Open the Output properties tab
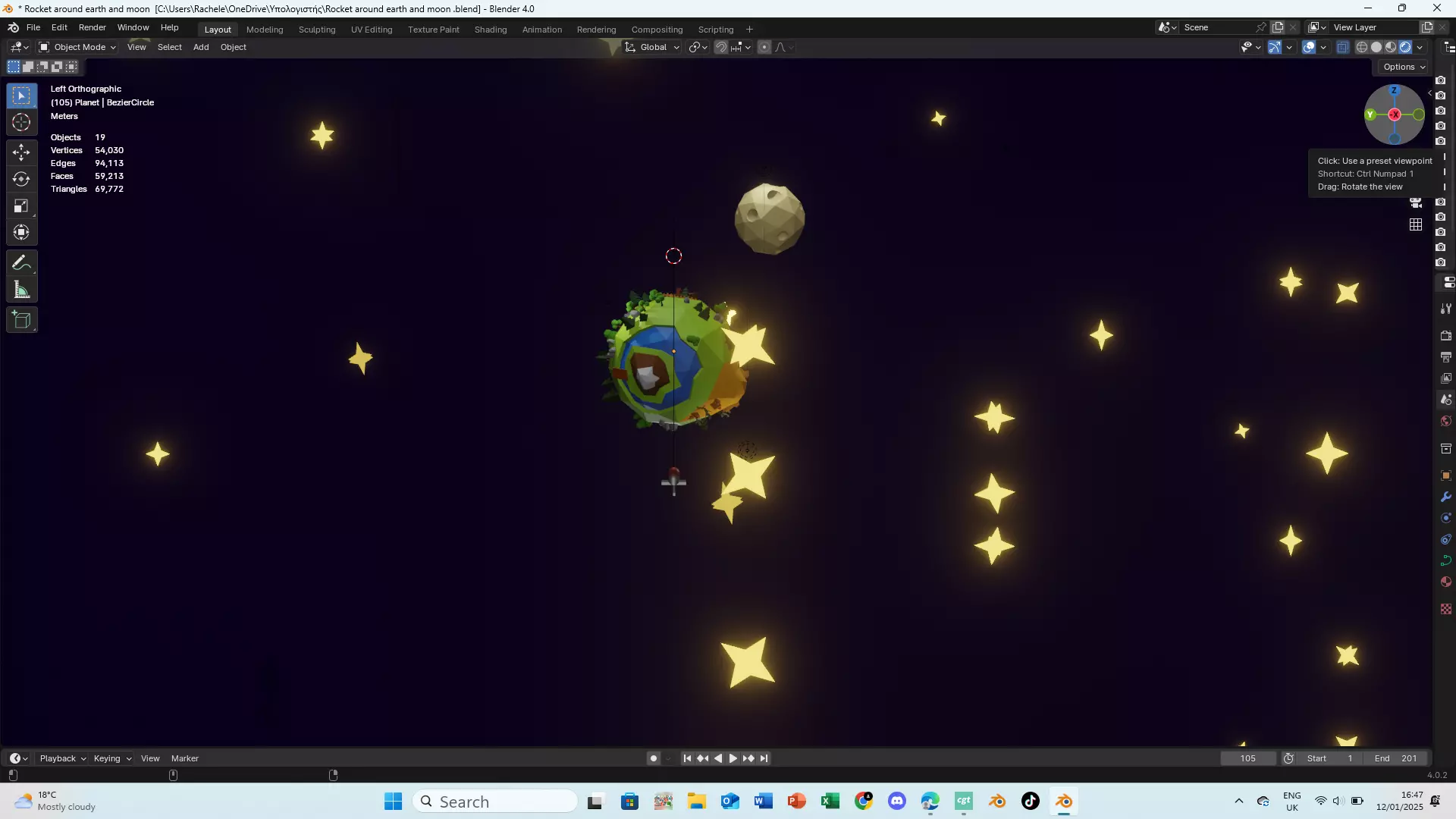The width and height of the screenshot is (1456, 819). coord(1446,356)
